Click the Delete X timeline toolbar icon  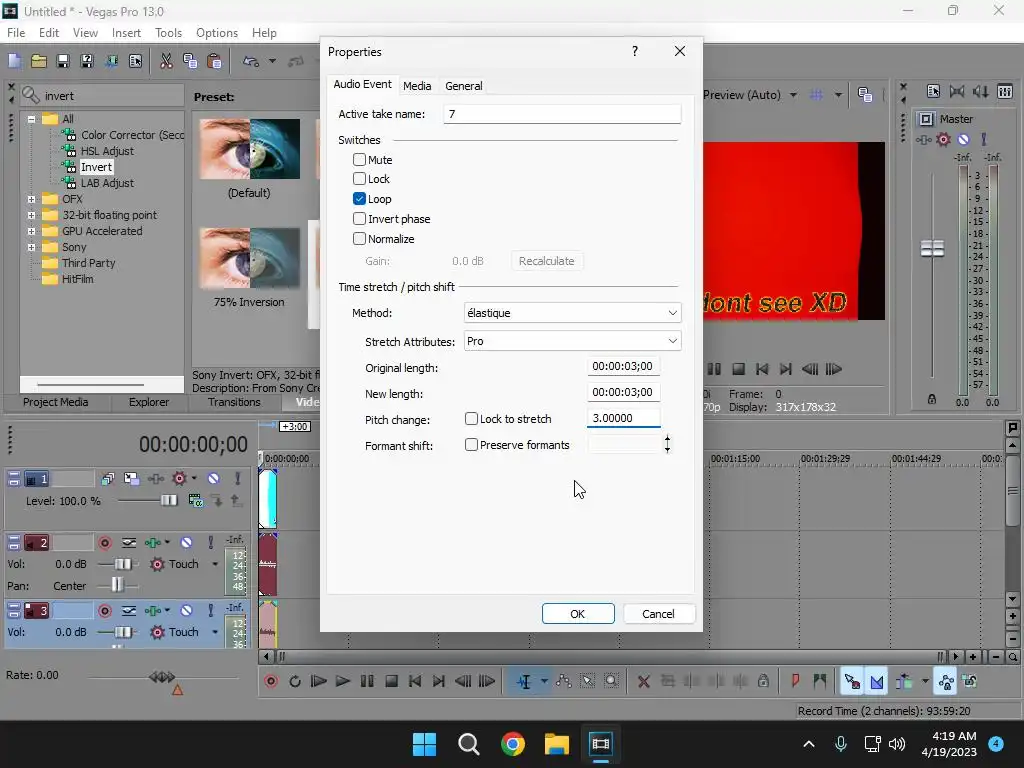(643, 682)
